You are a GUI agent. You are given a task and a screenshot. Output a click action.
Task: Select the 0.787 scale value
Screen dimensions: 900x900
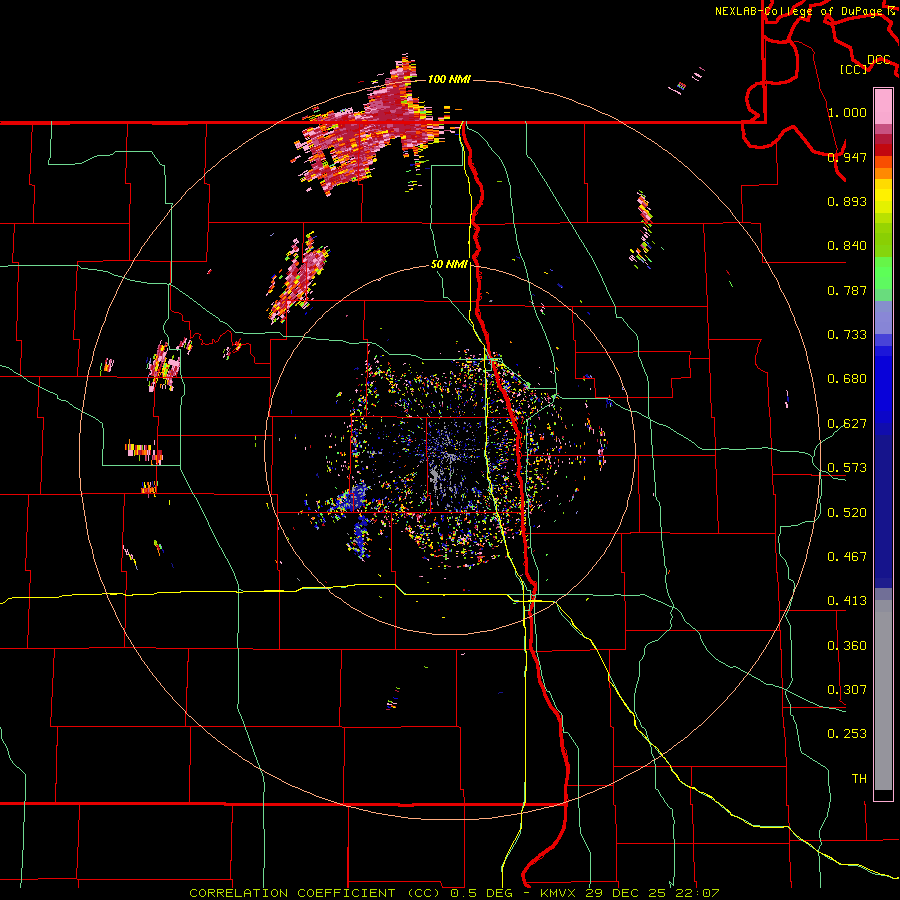[x=847, y=290]
